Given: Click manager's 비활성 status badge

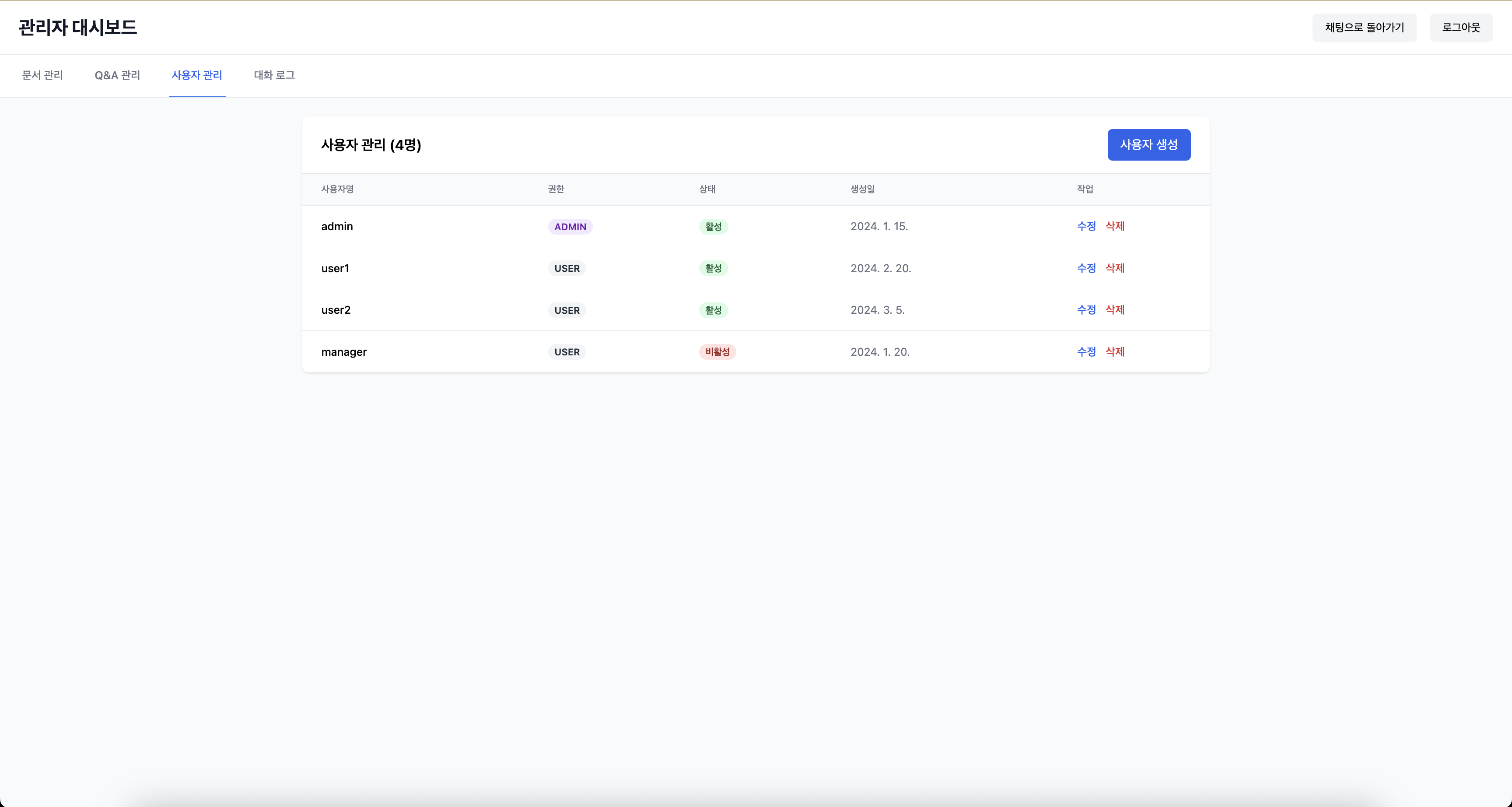Looking at the screenshot, I should tap(717, 352).
